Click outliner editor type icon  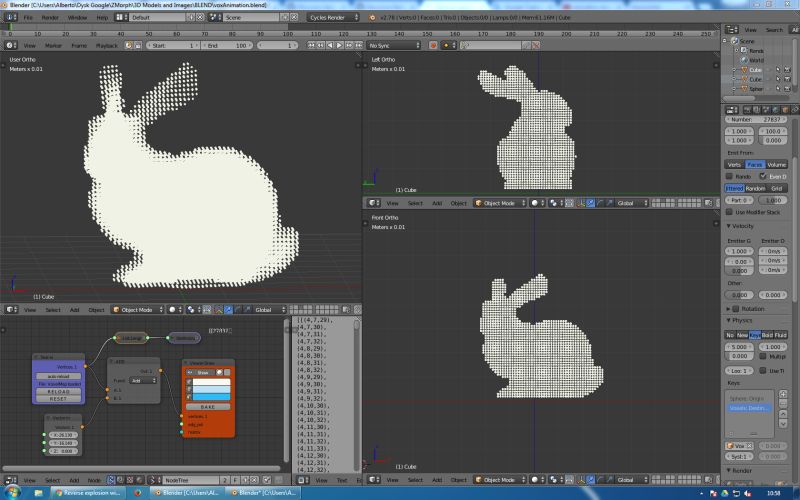(x=732, y=30)
